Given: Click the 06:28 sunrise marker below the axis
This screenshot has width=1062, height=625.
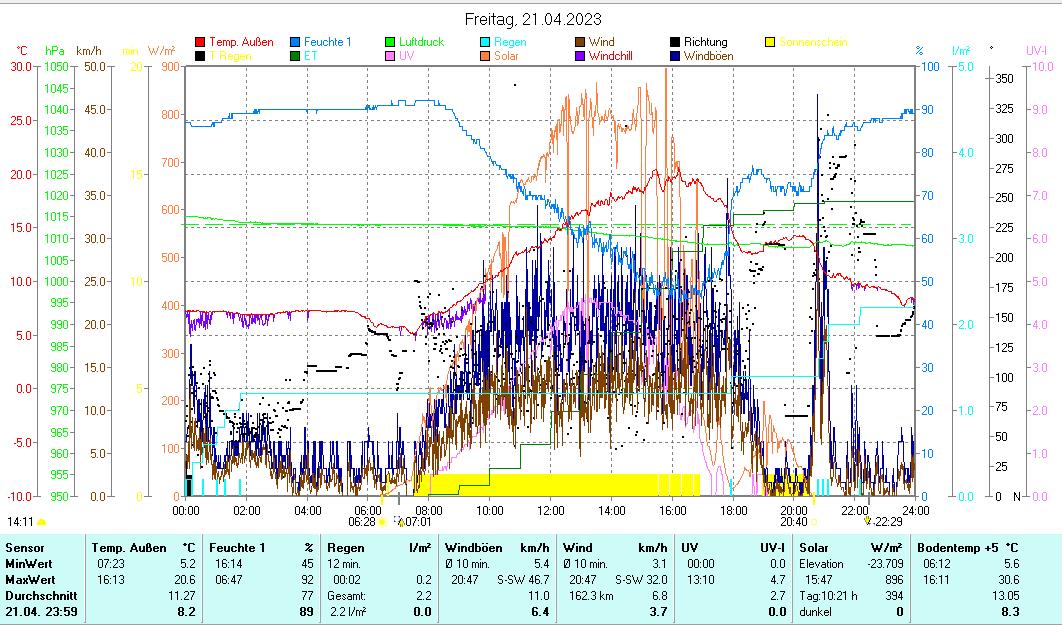Looking at the screenshot, I should coord(361,521).
